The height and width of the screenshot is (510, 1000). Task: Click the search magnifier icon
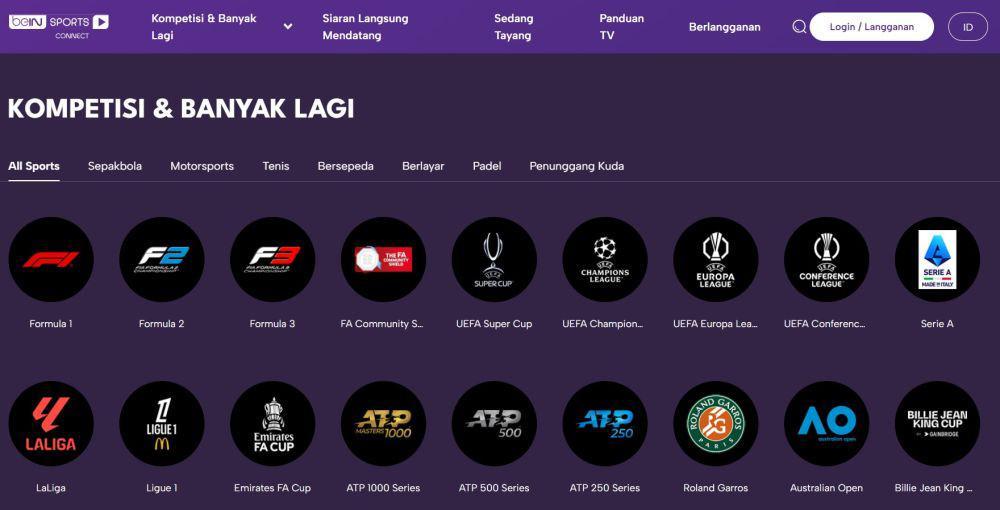coord(799,27)
